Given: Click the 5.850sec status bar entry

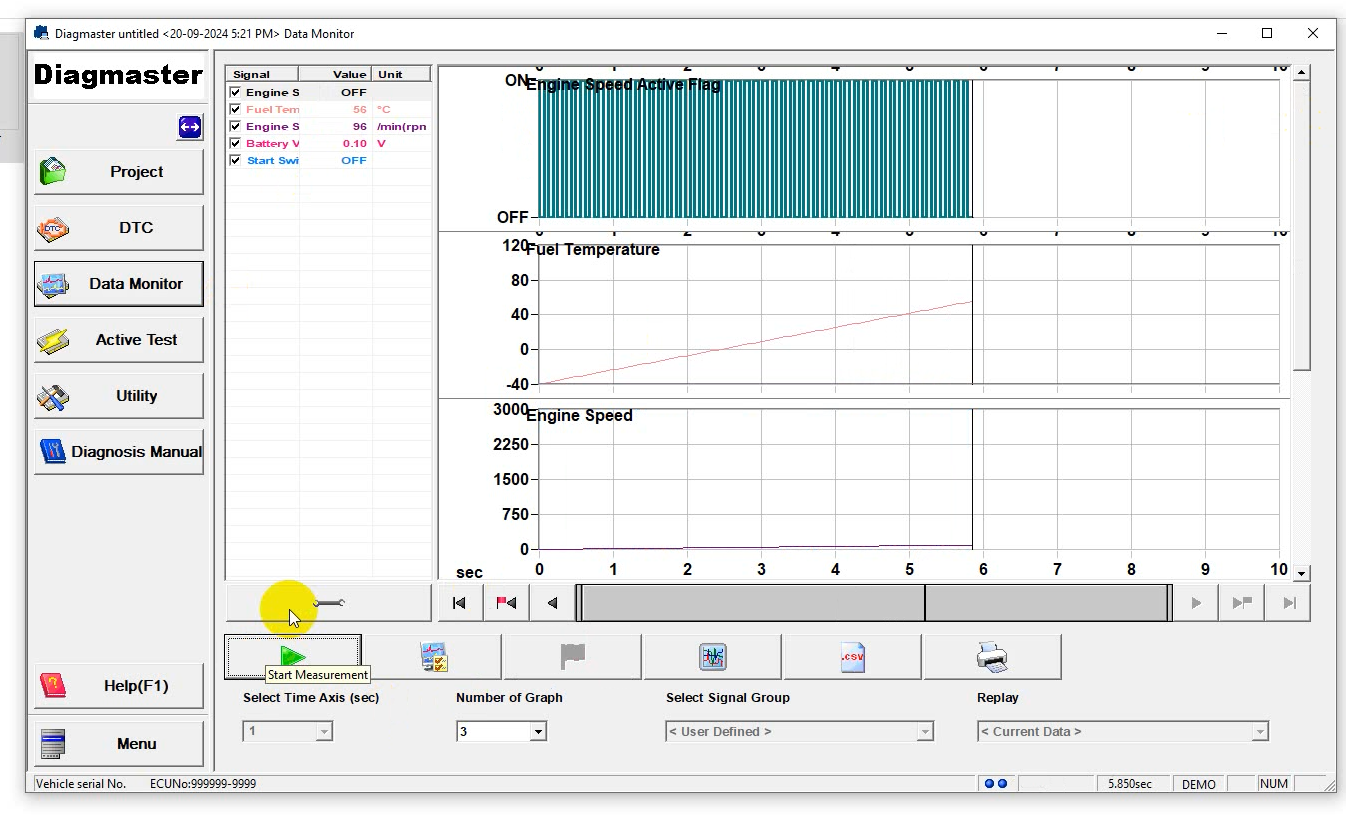Looking at the screenshot, I should click(x=1130, y=784).
